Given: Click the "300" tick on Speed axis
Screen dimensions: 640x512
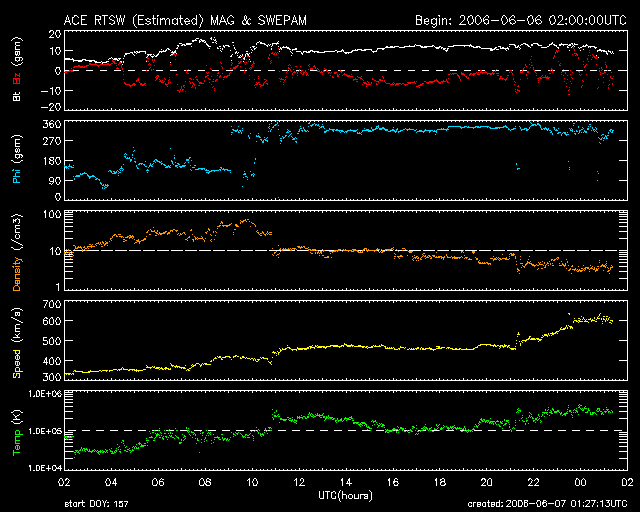Looking at the screenshot, I should click(52, 377).
